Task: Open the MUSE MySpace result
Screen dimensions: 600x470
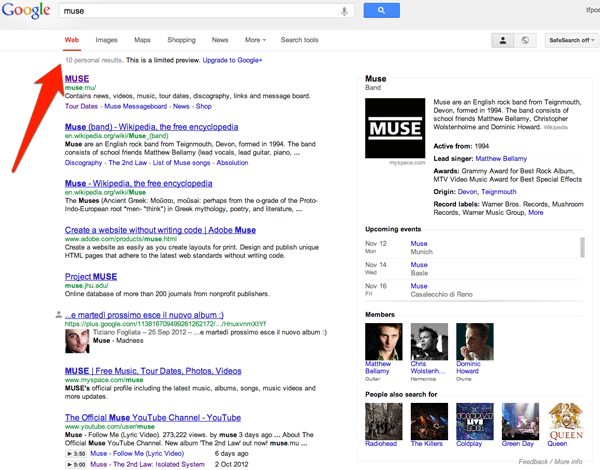Action: pyautogui.click(x=153, y=371)
